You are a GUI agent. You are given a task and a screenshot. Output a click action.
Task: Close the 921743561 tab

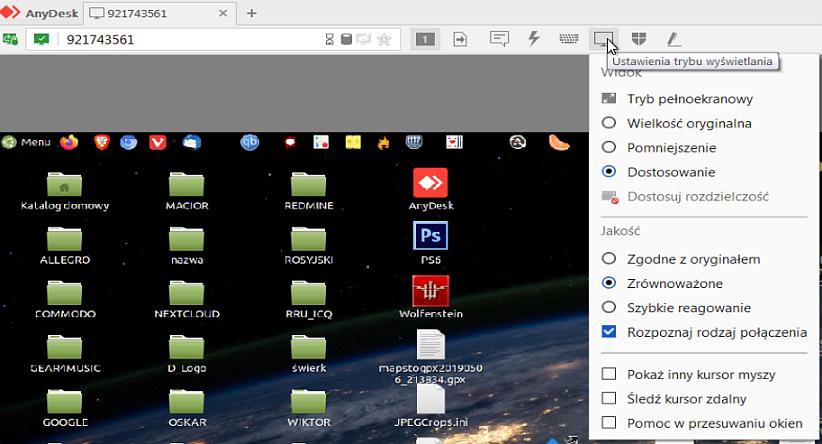click(223, 14)
